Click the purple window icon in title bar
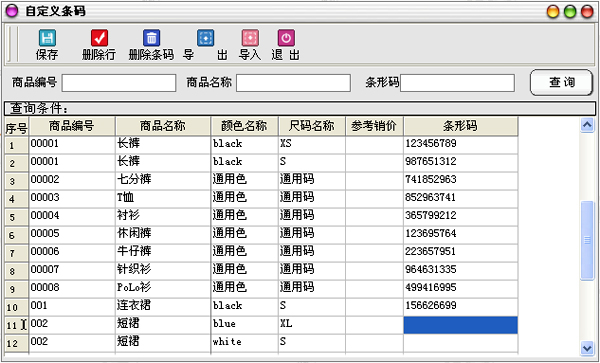600x363 pixels. pos(12,11)
